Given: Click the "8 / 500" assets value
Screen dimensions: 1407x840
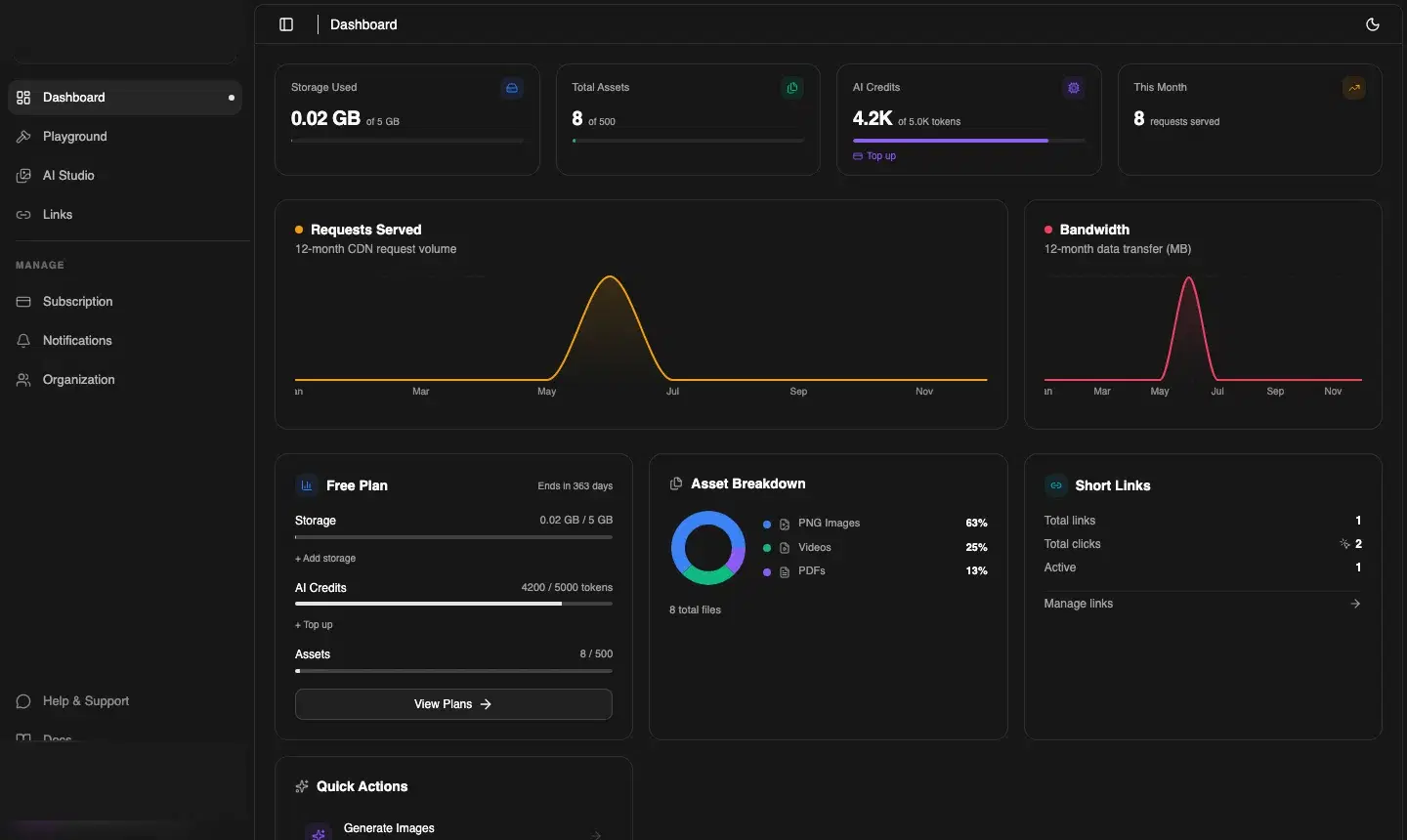Looking at the screenshot, I should tap(596, 654).
